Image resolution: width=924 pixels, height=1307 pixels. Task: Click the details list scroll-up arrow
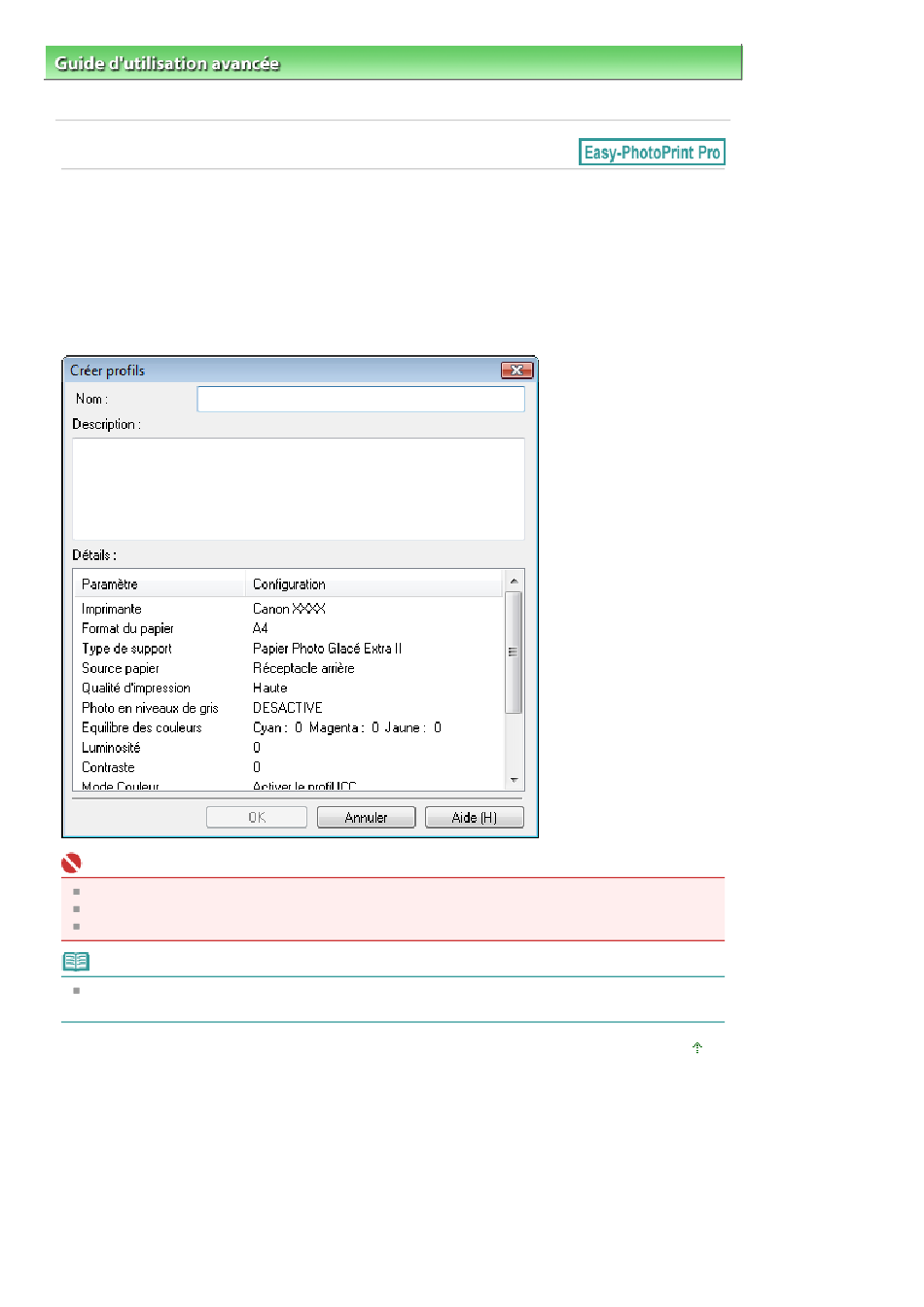click(x=514, y=581)
